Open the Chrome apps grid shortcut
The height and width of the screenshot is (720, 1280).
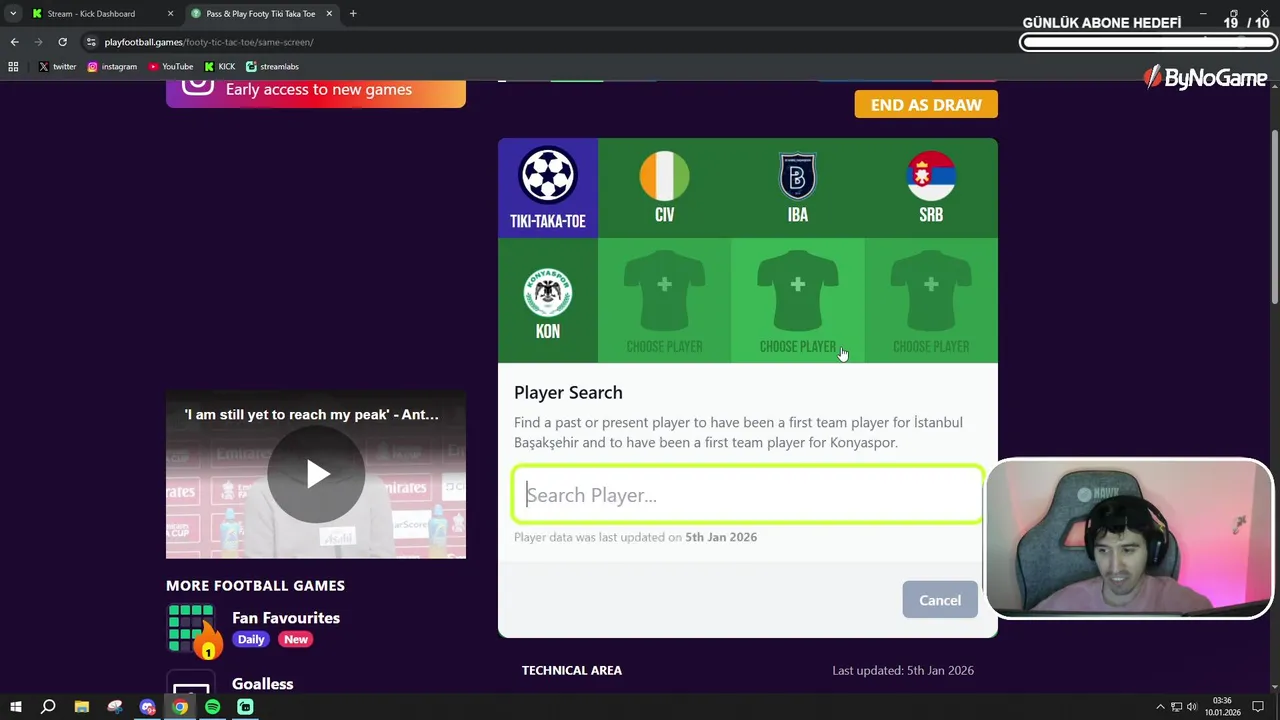[x=13, y=67]
